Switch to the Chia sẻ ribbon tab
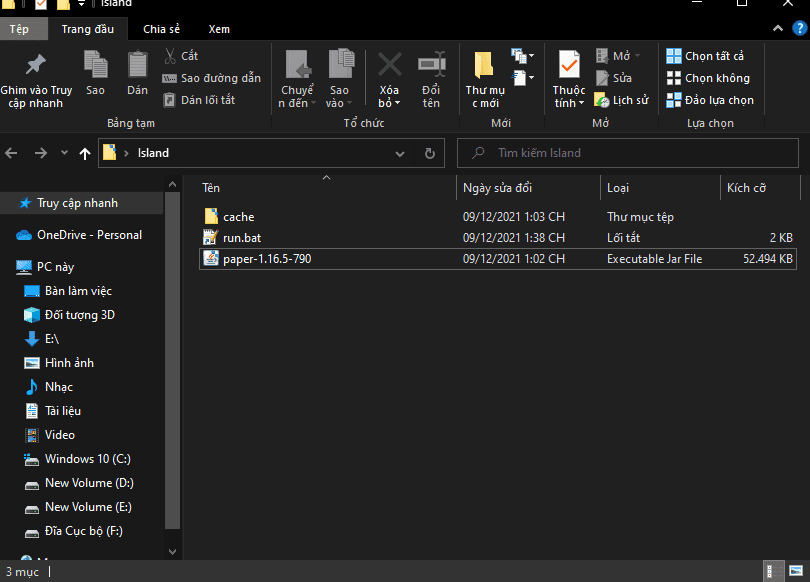Image resolution: width=810 pixels, height=582 pixels. (161, 29)
